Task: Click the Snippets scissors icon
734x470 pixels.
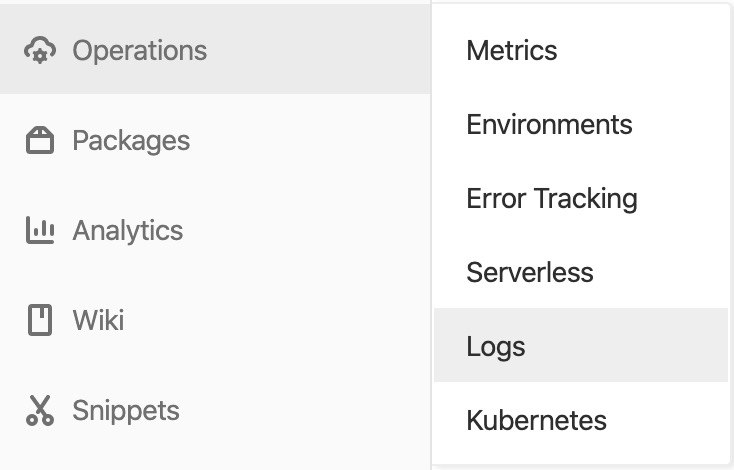Action: [x=40, y=411]
